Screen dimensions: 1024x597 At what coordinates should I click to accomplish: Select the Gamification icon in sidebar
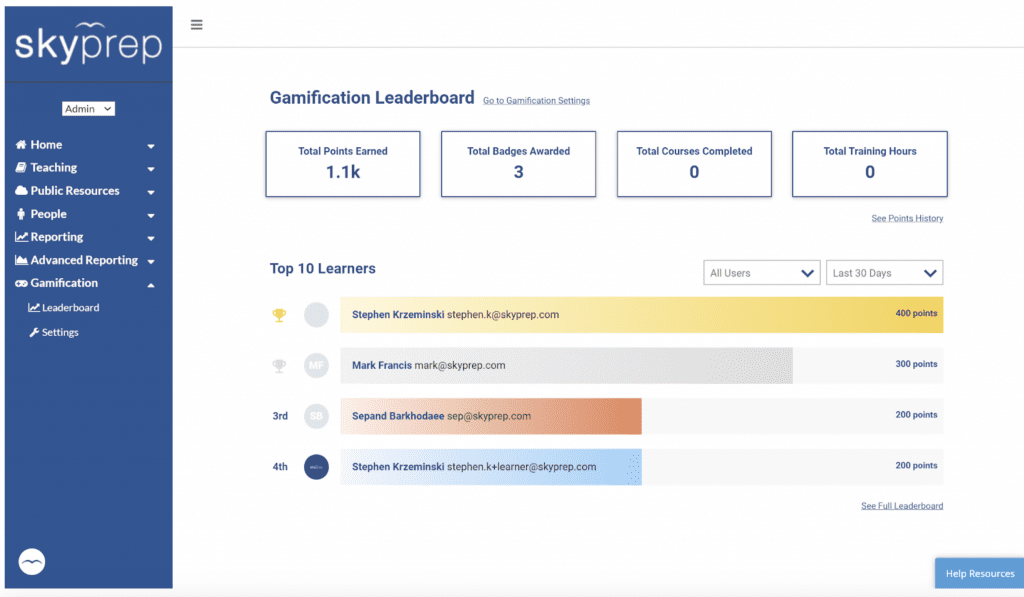(20, 283)
